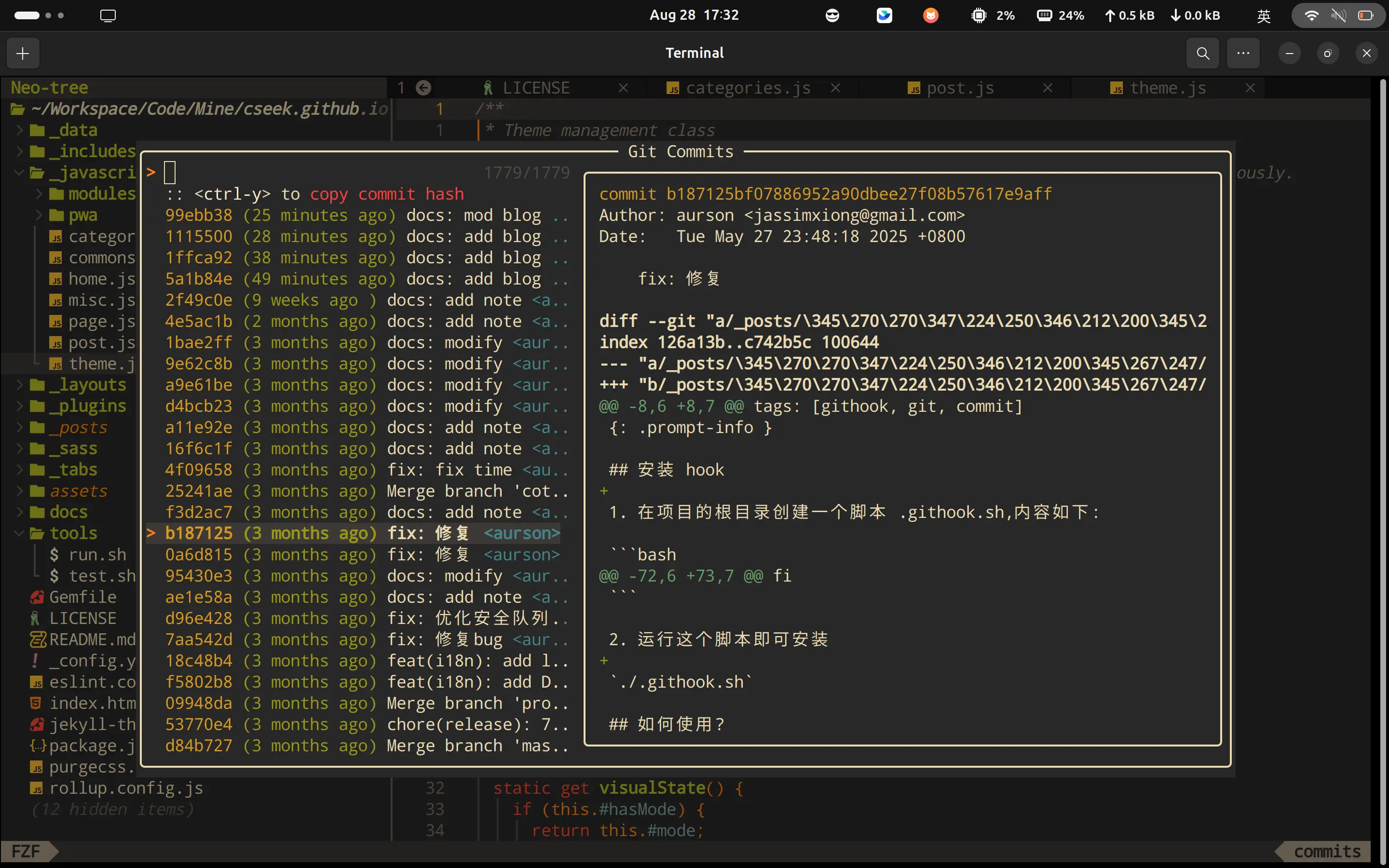The height and width of the screenshot is (868, 1389).
Task: Close the post.js tab
Action: (1048, 88)
